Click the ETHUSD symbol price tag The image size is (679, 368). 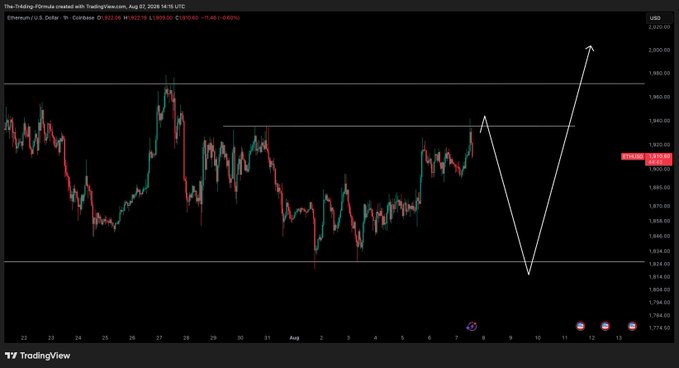tap(633, 156)
